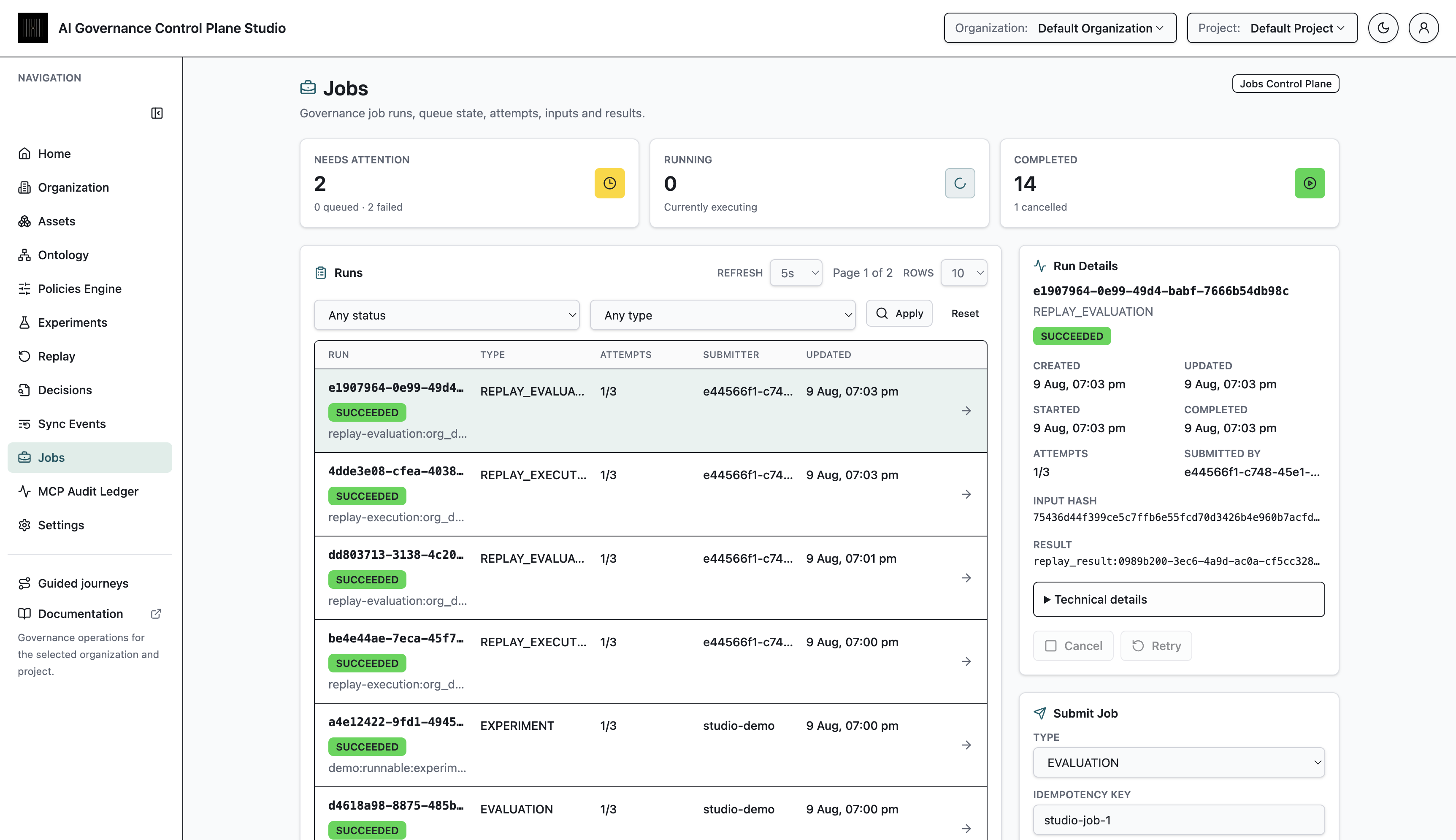This screenshot has width=1456, height=840.
Task: Click the green Completed play icon
Action: point(1310,183)
